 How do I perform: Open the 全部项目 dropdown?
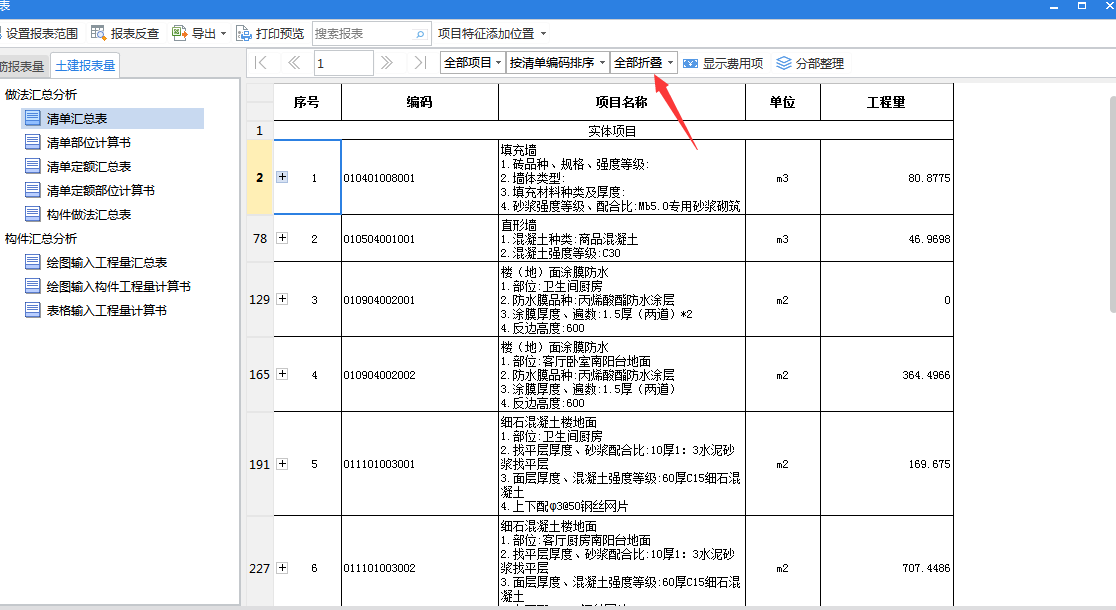point(473,63)
